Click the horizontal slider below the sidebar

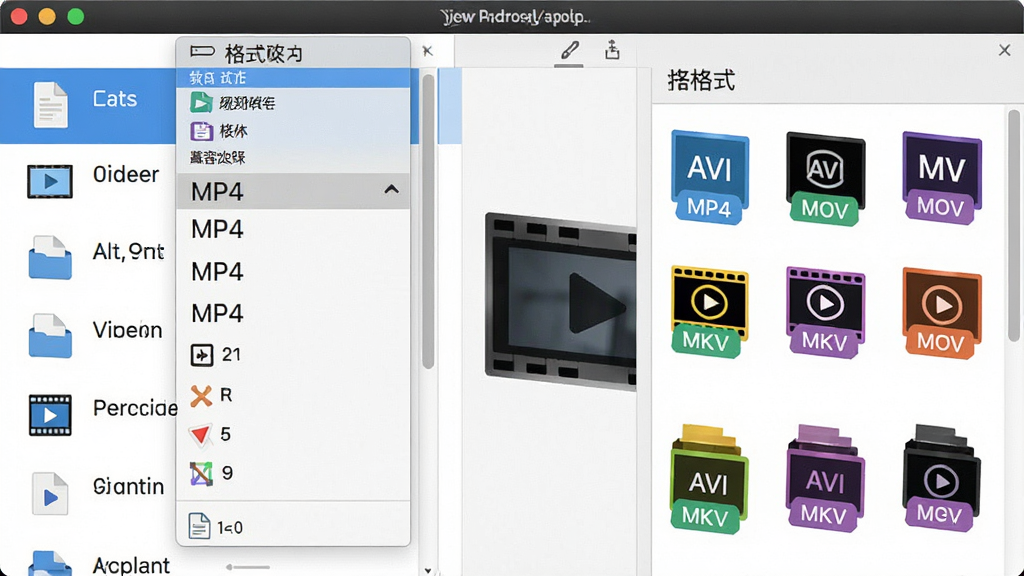[x=248, y=567]
